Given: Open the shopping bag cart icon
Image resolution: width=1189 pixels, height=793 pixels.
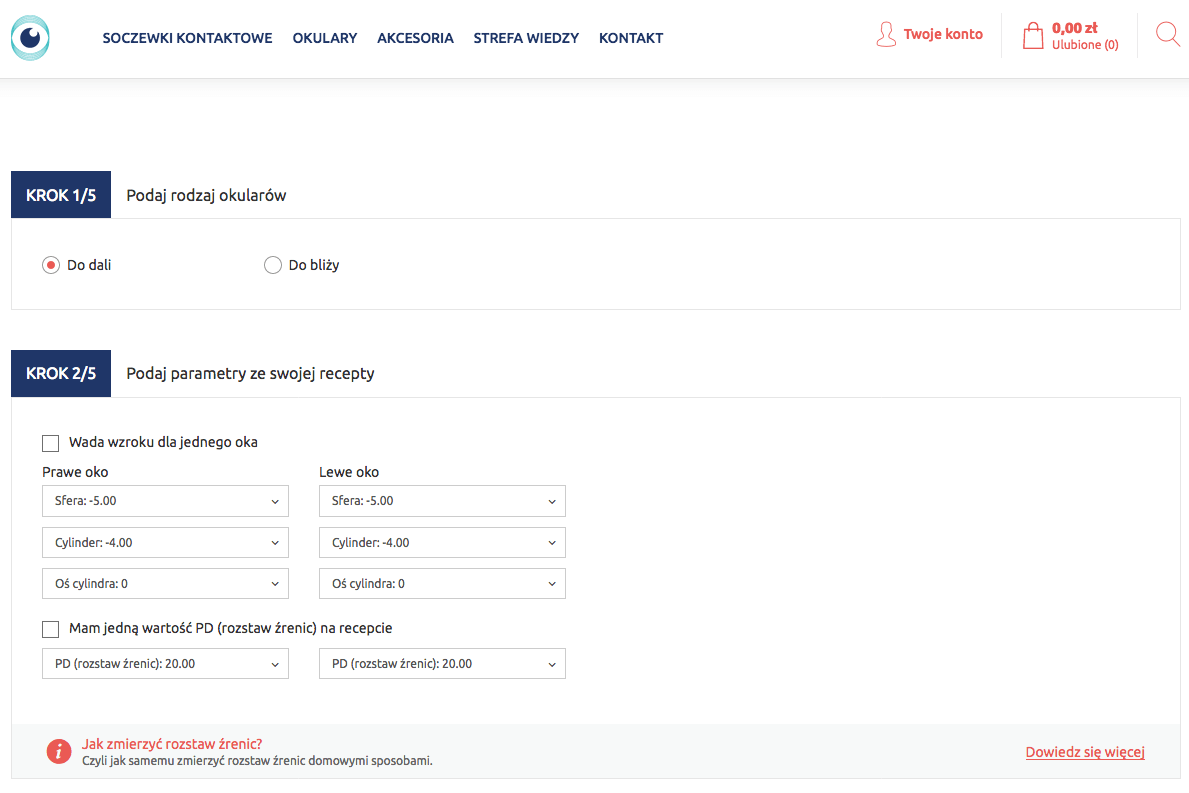Looking at the screenshot, I should (x=1032, y=37).
